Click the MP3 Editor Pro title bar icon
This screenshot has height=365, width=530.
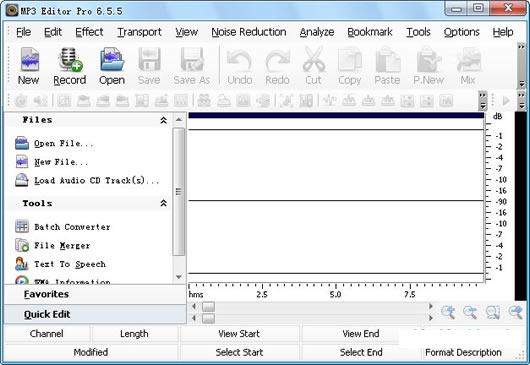pos(12,10)
